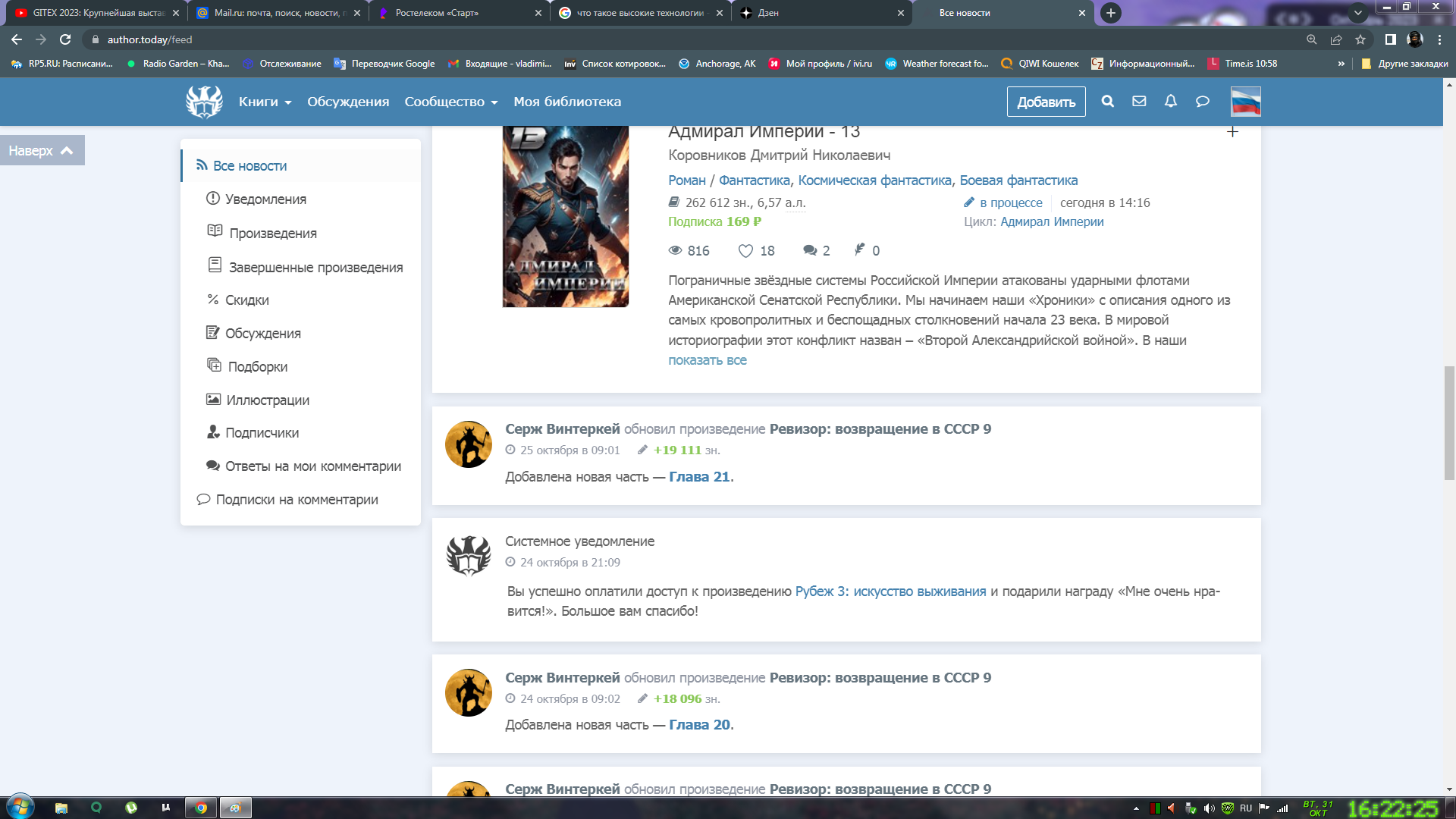
Task: Select Скидки in the sidebar
Action: click(x=246, y=300)
